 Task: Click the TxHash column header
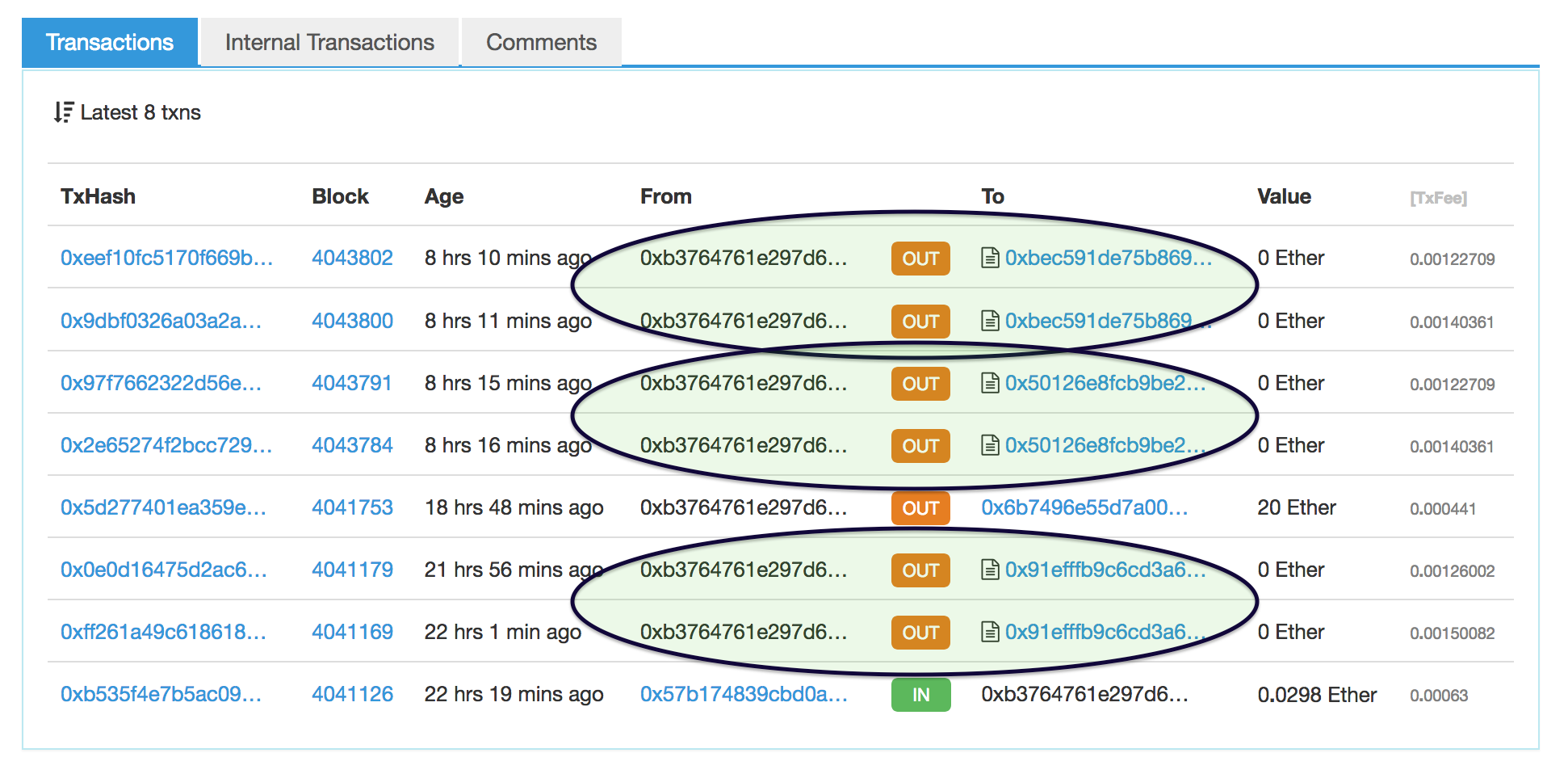coord(98,196)
